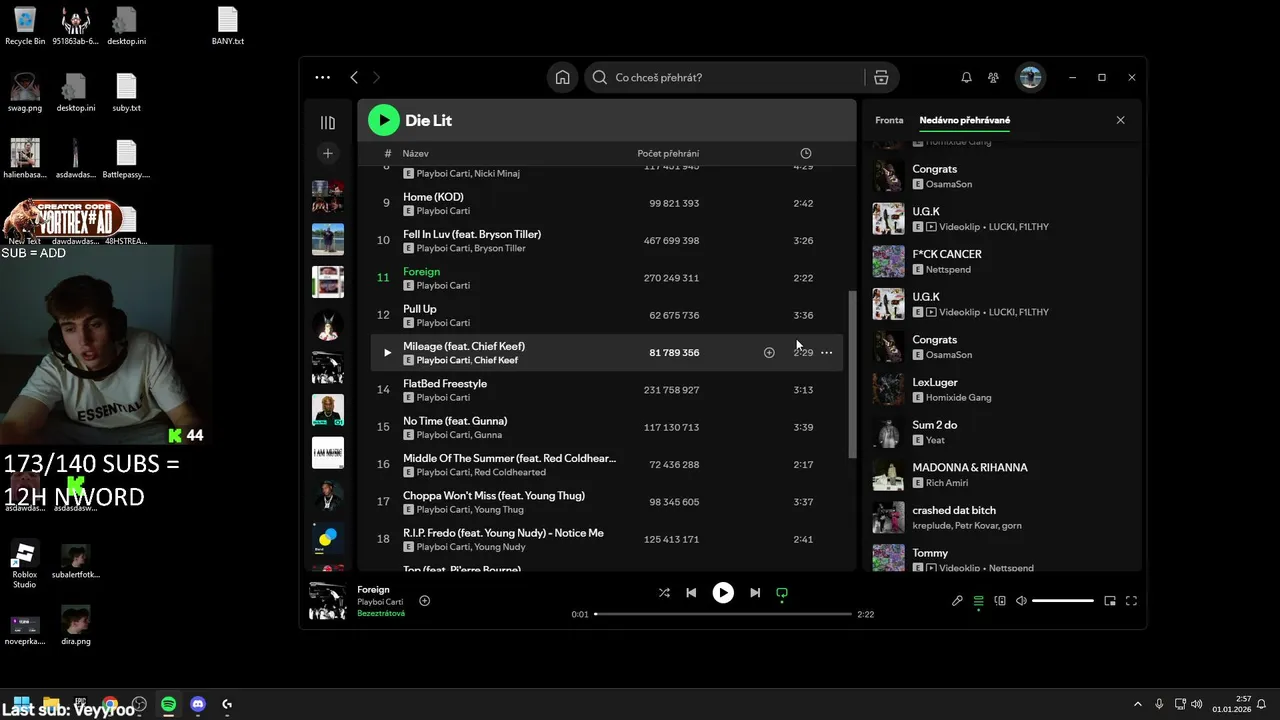Click the 'Co chceš přehrát?' search field
This screenshot has height=720, width=1280.
pyautogui.click(x=727, y=77)
